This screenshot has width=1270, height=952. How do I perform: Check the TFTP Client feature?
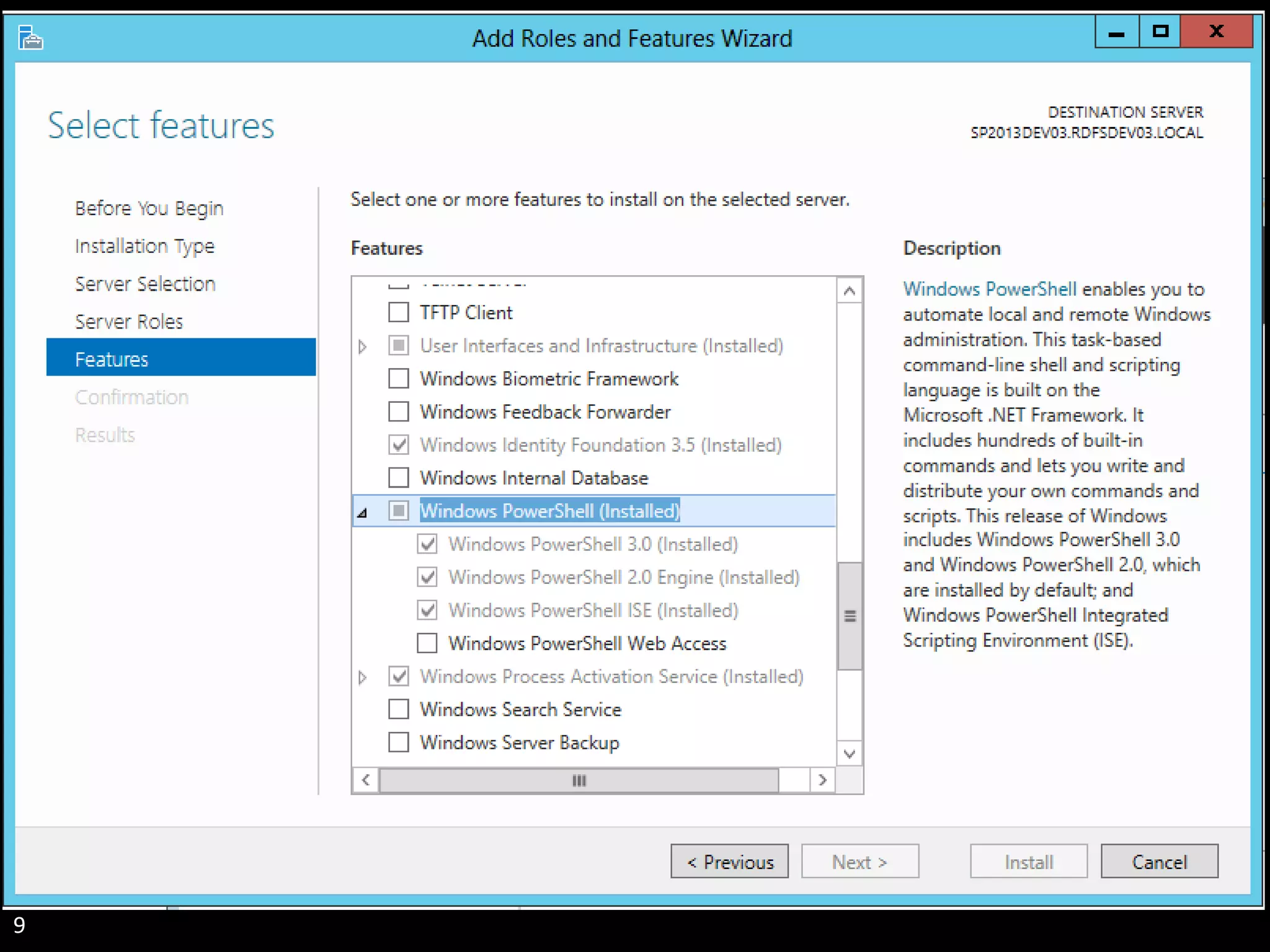pos(399,312)
